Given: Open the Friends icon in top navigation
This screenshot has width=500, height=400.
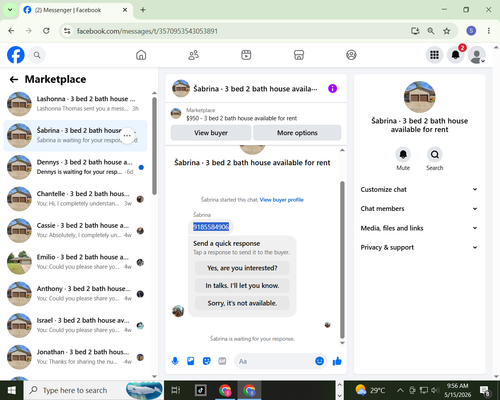Looking at the screenshot, I should (194, 55).
